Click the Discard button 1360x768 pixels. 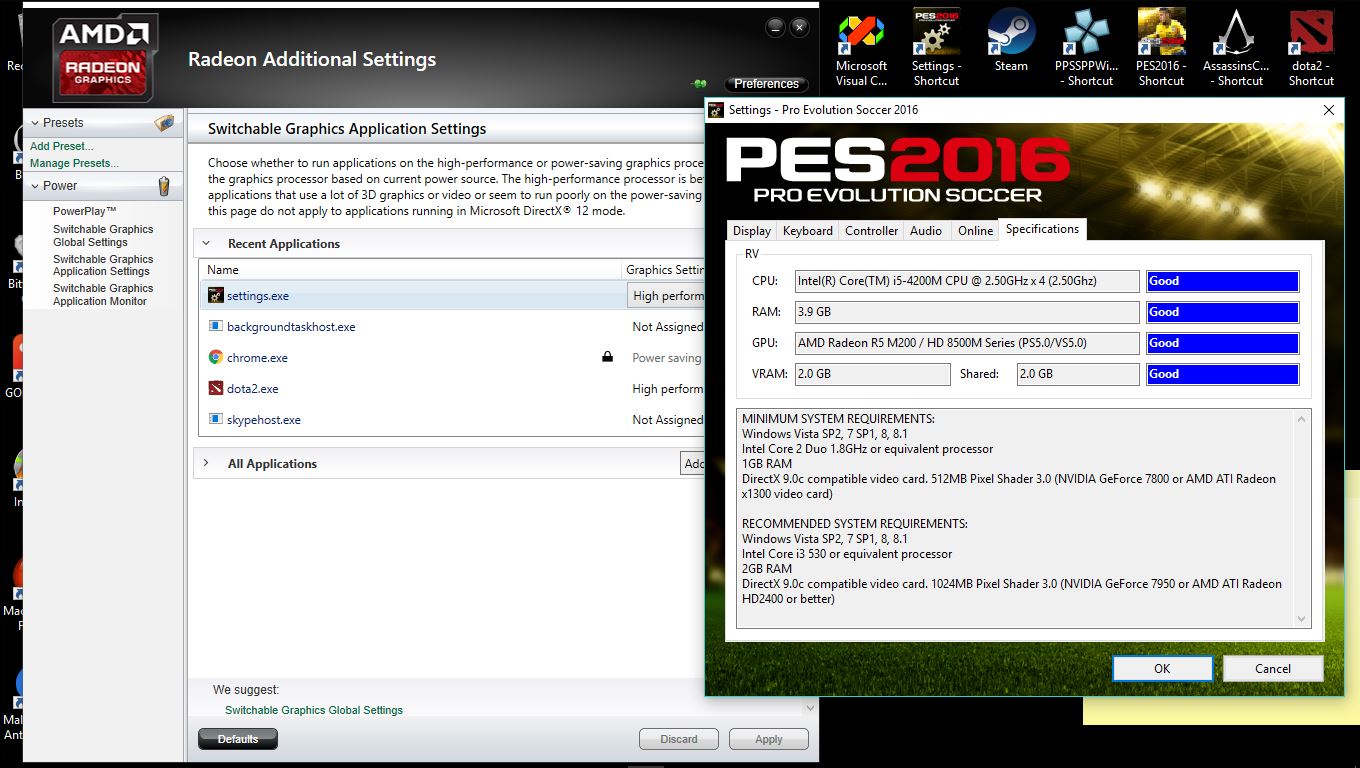[679, 739]
